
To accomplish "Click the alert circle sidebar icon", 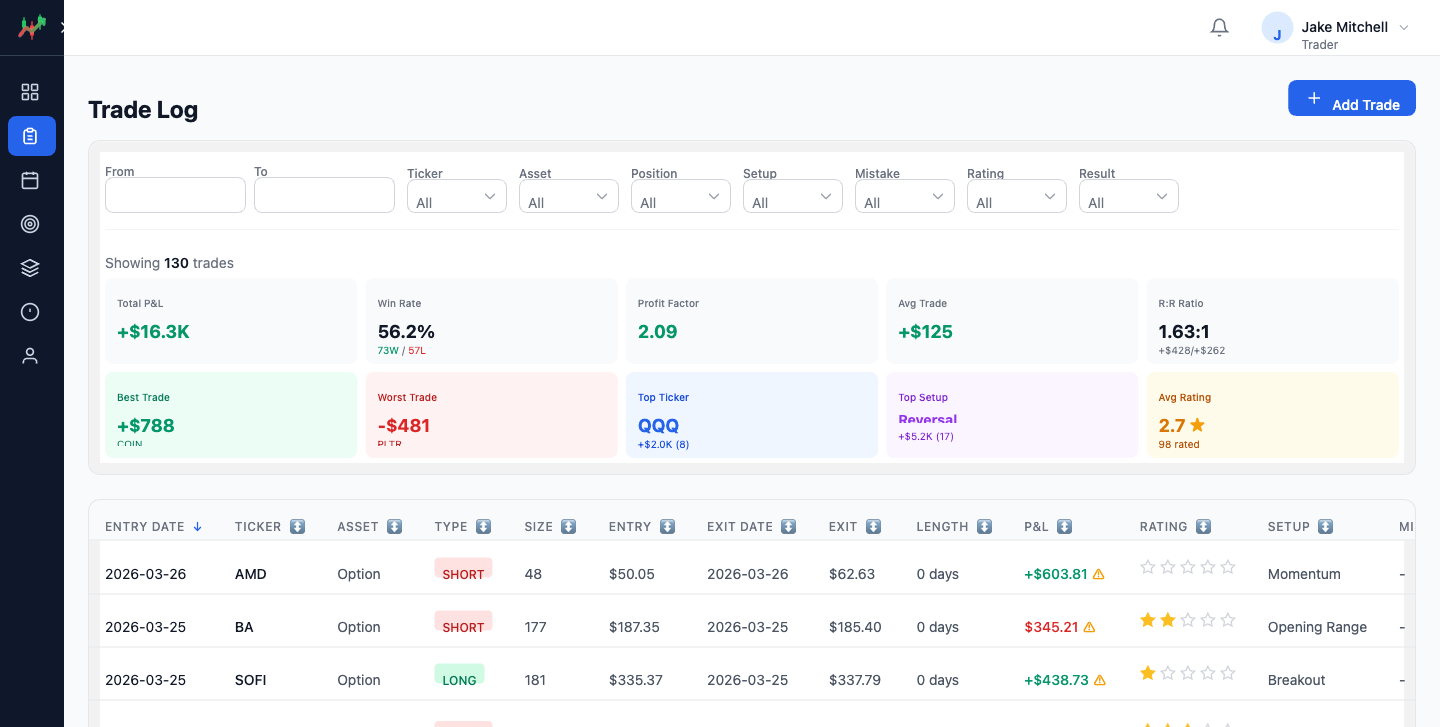I will coord(30,312).
